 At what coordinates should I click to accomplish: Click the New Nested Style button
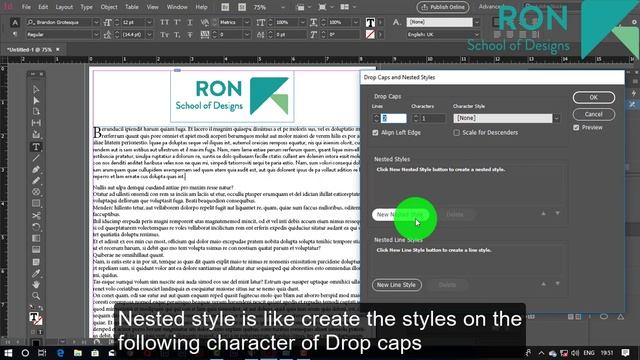click(x=400, y=214)
